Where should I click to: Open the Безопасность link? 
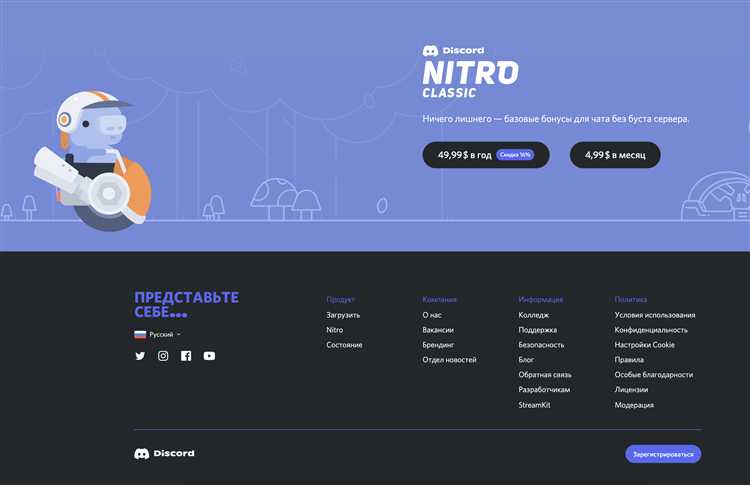pyautogui.click(x=541, y=344)
